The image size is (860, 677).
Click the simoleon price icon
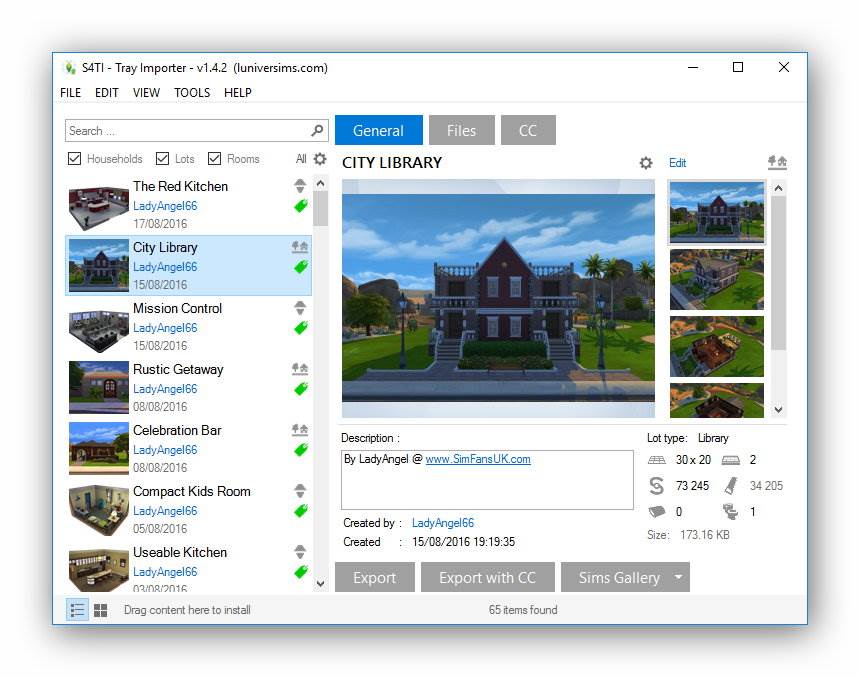click(x=657, y=486)
